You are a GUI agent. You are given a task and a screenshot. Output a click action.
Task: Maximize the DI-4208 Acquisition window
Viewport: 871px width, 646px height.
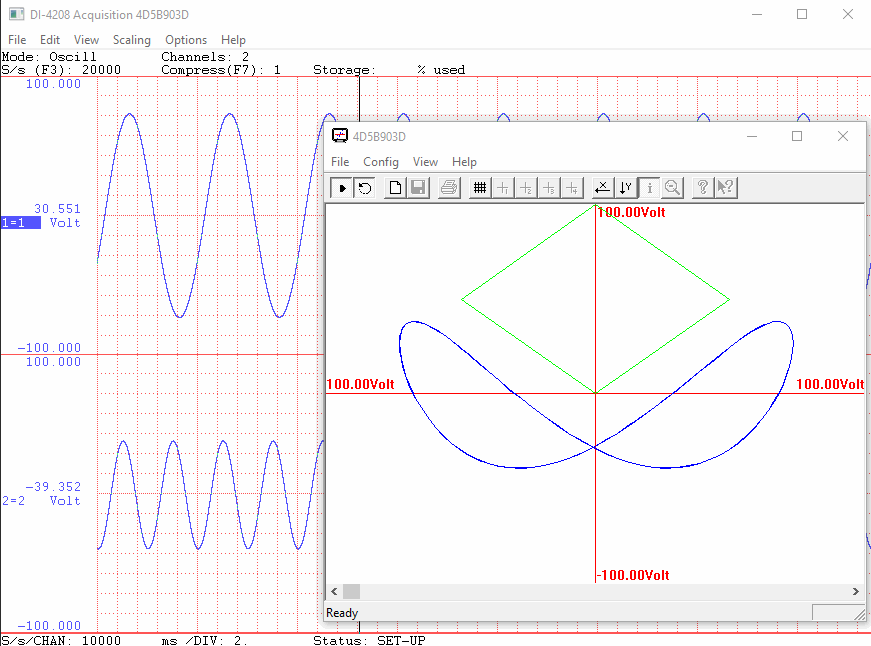(802, 14)
